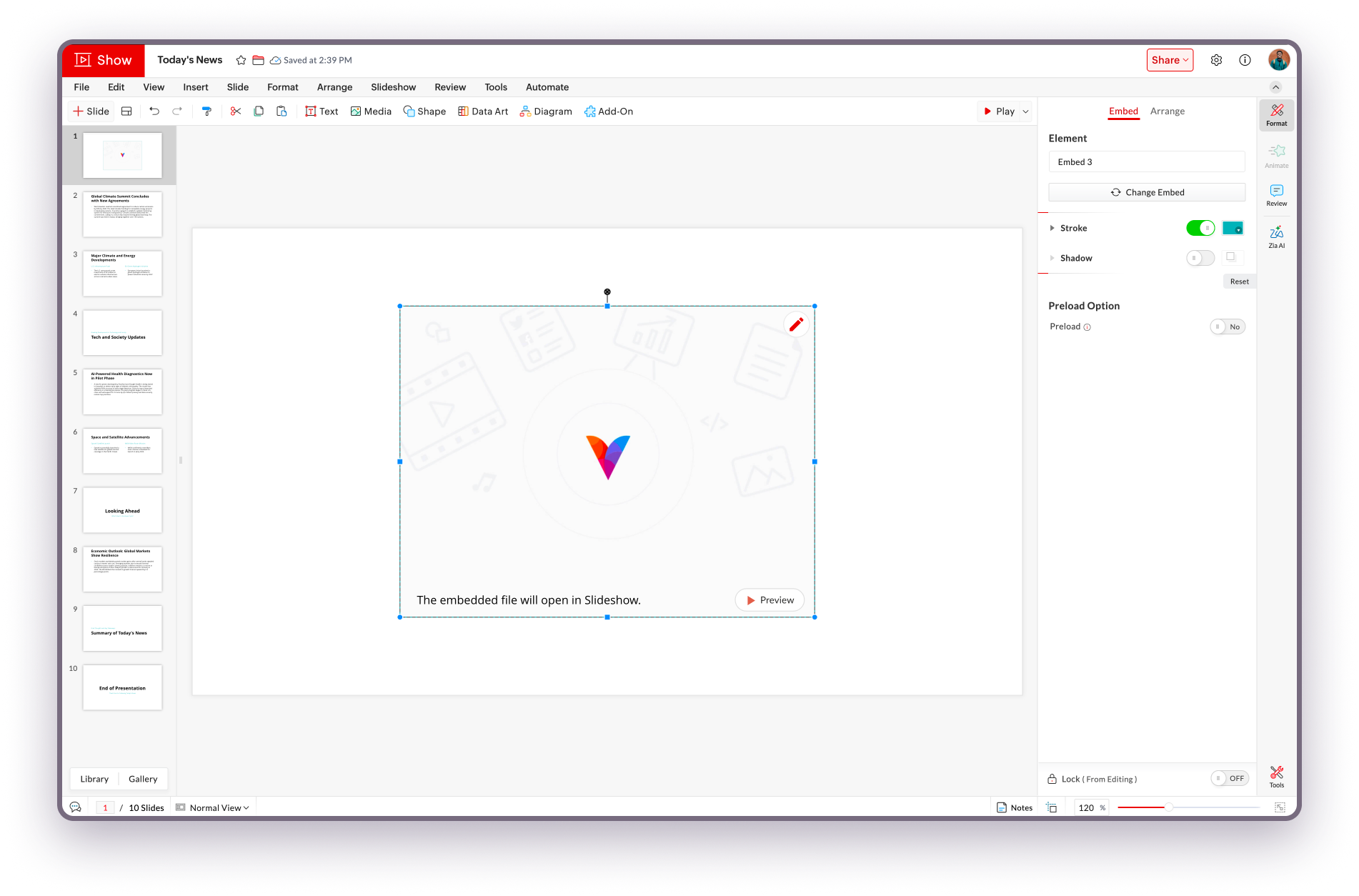The width and height of the screenshot is (1359, 896).
Task: Open the Notes pane
Action: click(1015, 807)
